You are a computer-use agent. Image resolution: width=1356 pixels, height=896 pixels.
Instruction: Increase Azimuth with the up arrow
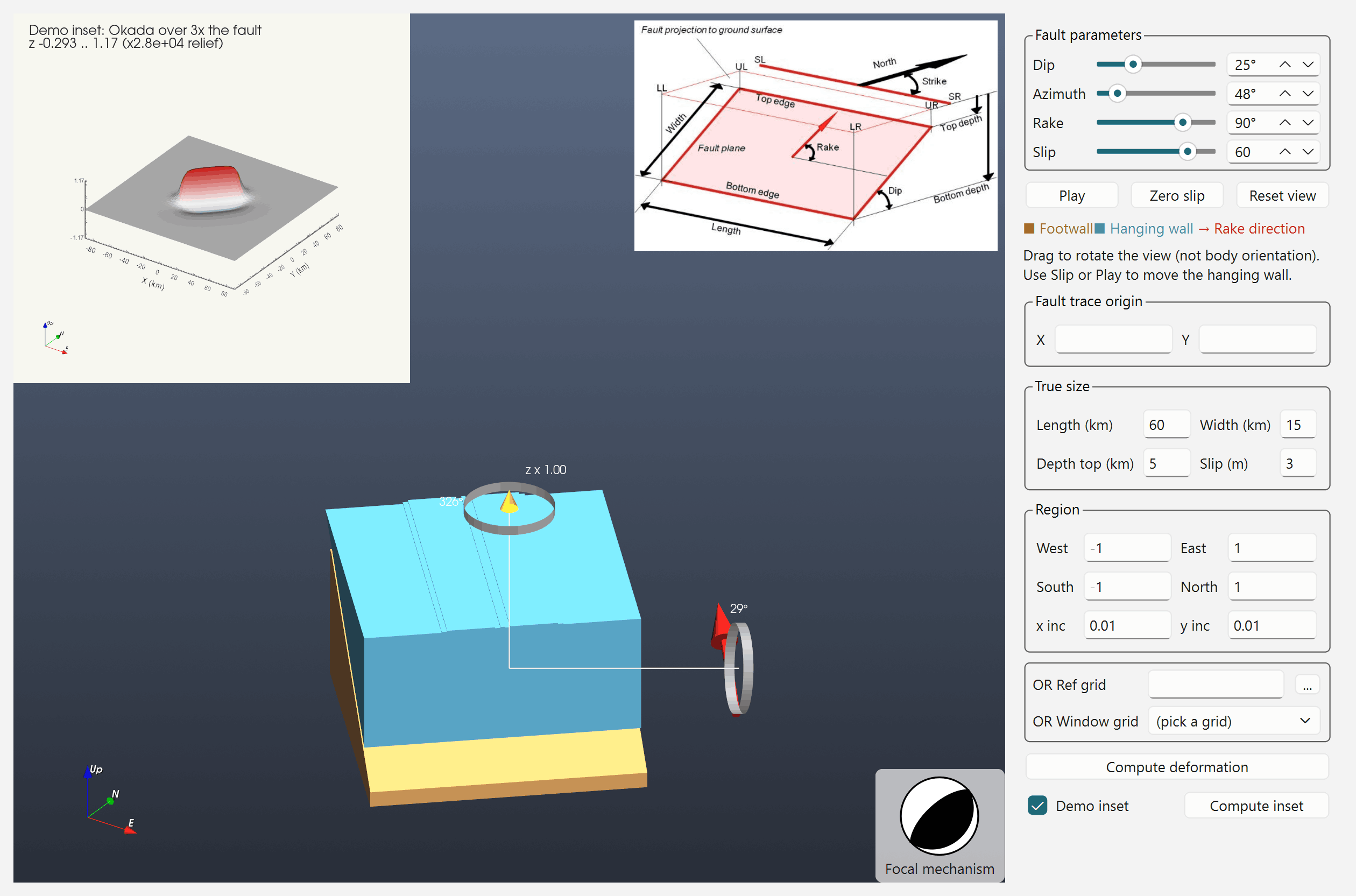coord(1284,94)
